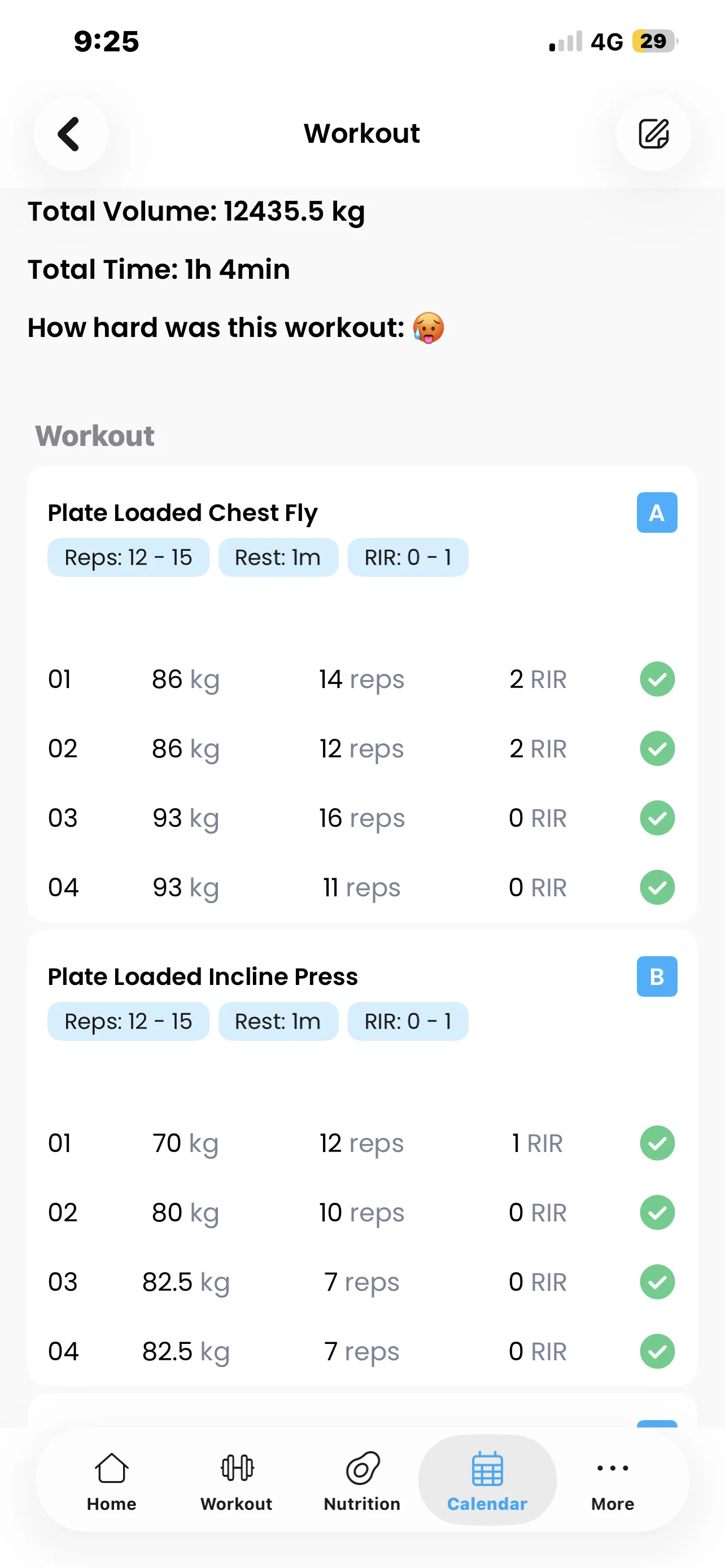
Task: Tap the Plate Loaded Chest Fly title
Action: point(182,513)
